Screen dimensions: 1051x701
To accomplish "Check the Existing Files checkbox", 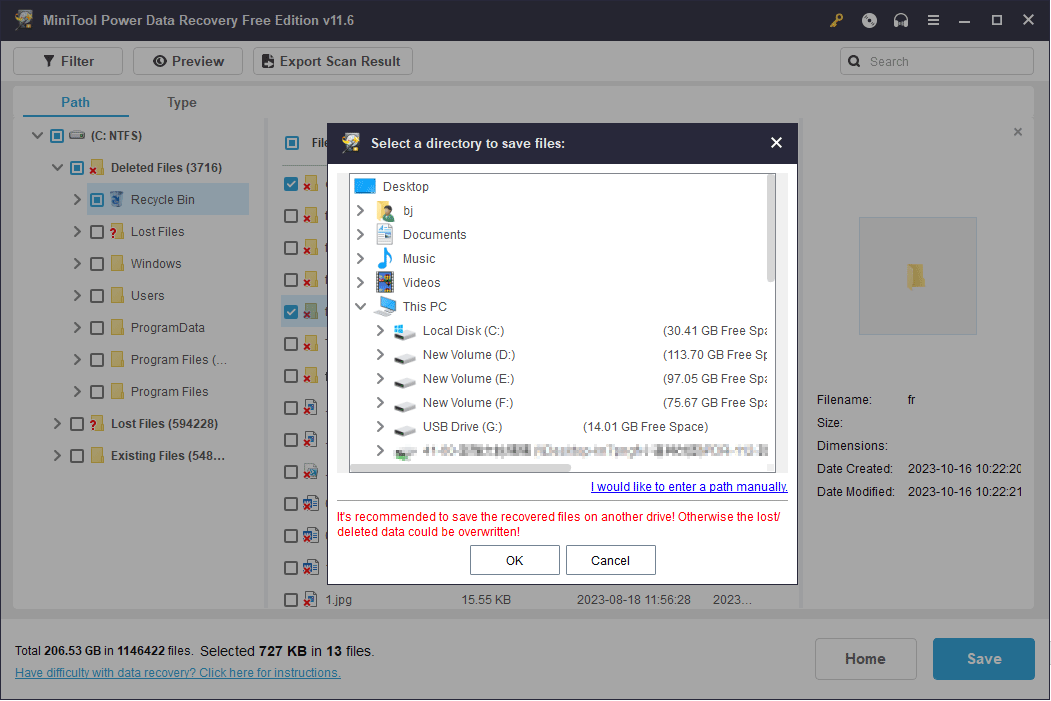I will [77, 456].
